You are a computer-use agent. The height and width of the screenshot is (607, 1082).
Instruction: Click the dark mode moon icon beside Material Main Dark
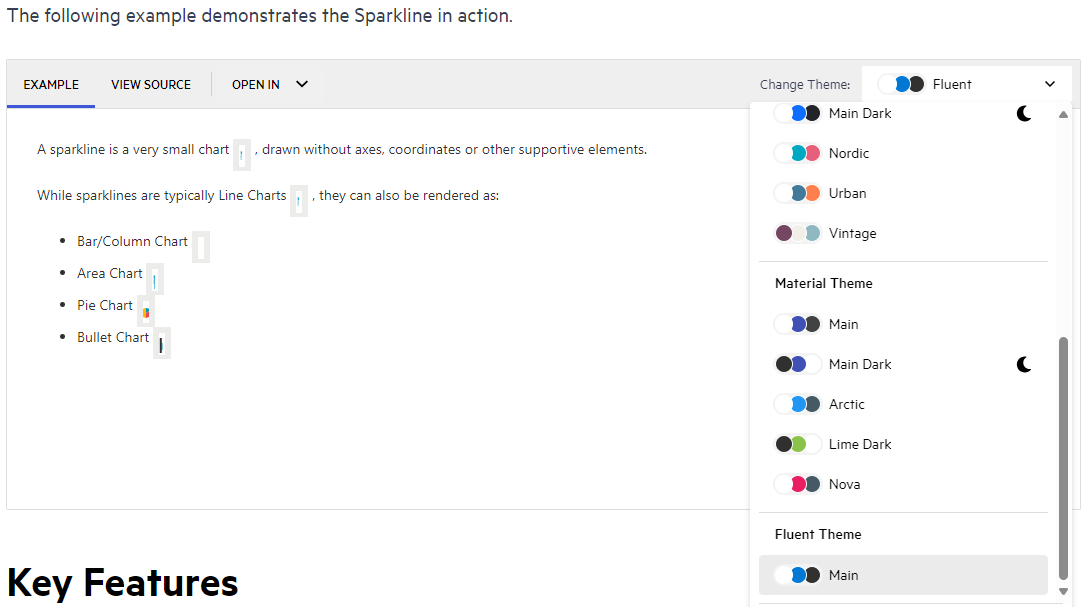[x=1024, y=365]
